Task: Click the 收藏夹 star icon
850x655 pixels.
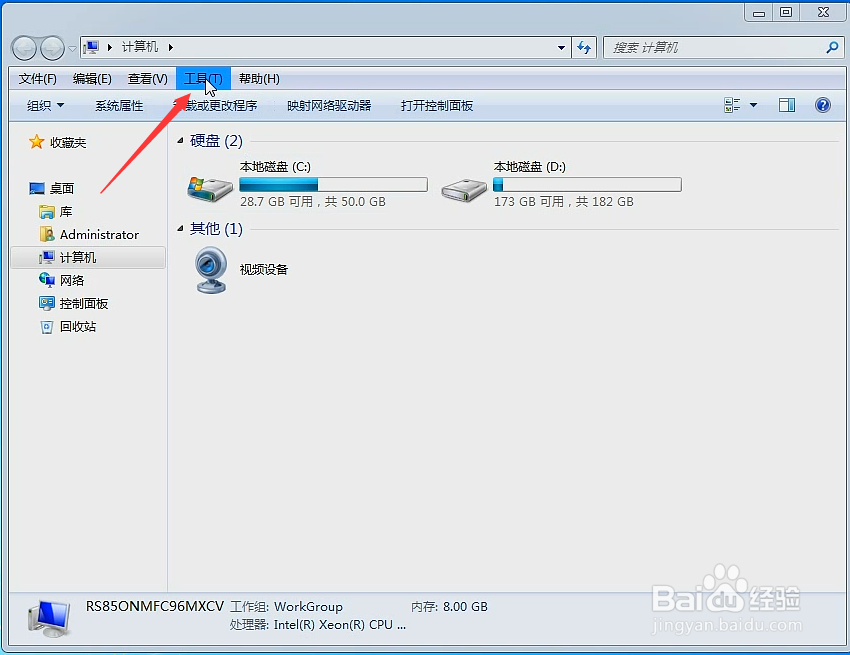Action: [x=36, y=142]
